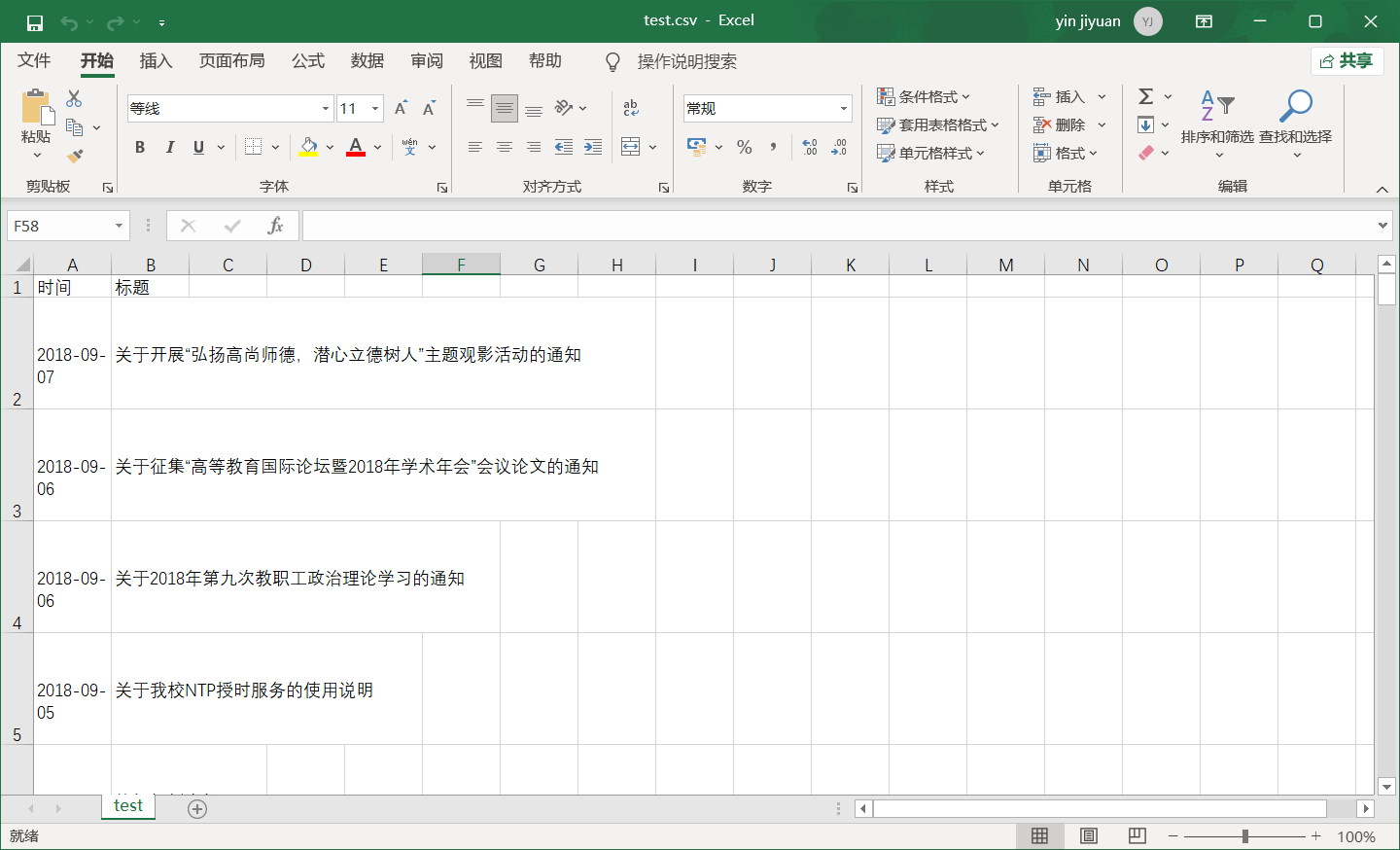
Task: Switch to 数据 Data tab
Action: coord(367,61)
